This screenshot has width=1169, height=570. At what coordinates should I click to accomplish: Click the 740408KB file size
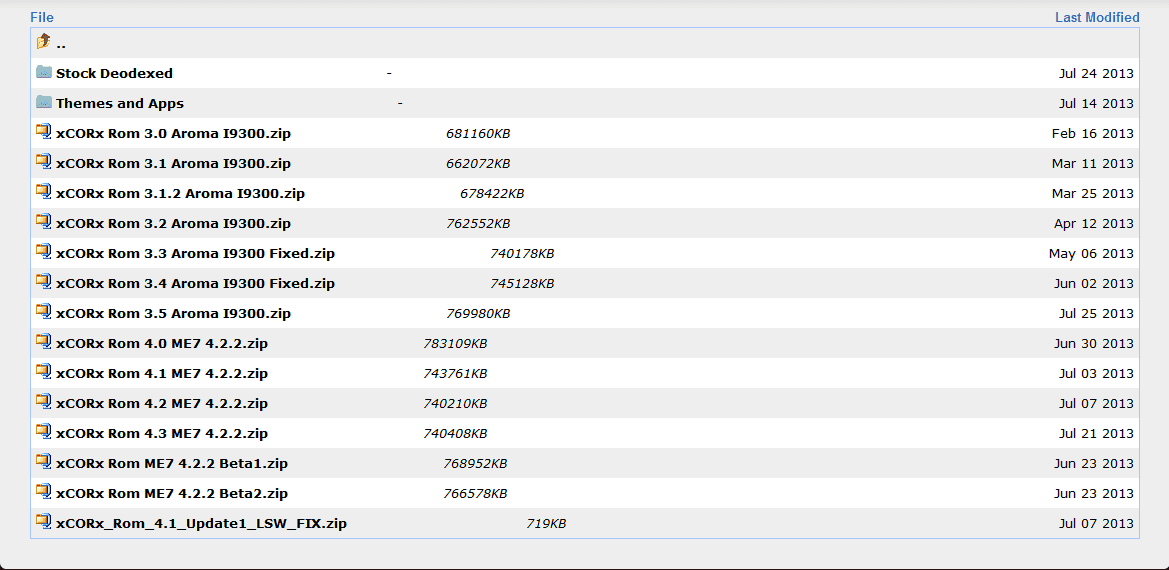click(455, 434)
